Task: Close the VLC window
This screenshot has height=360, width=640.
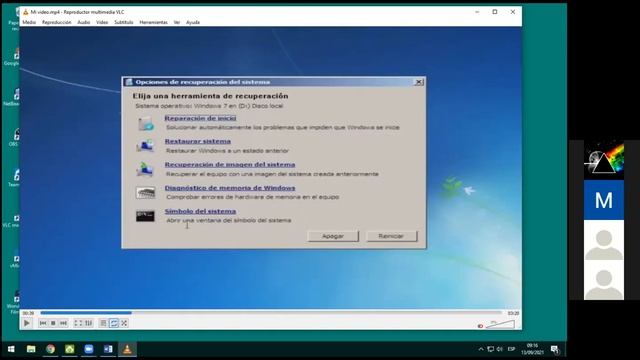Action: point(513,12)
